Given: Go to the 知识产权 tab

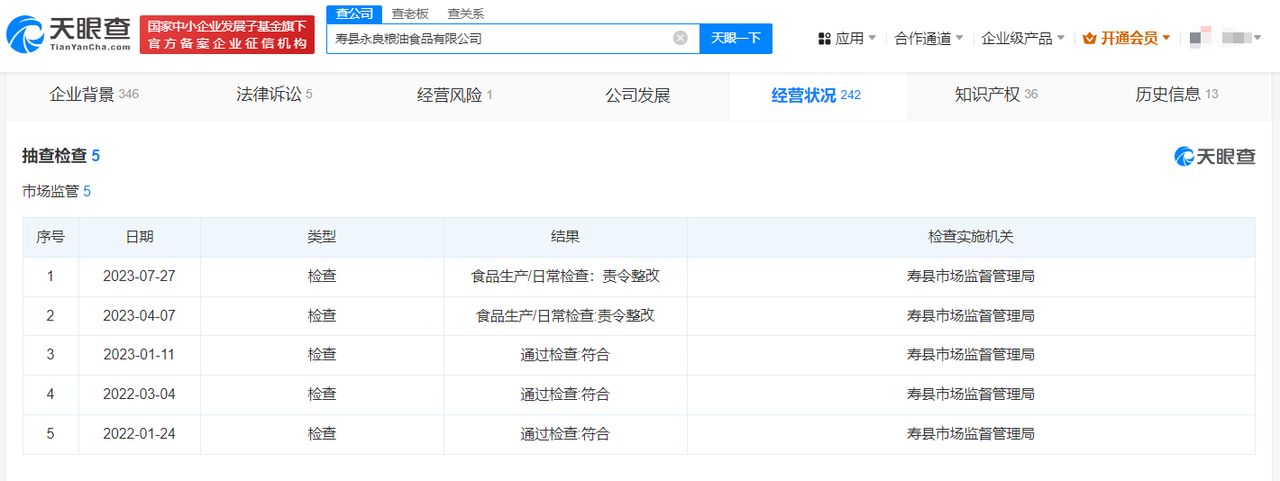Looking at the screenshot, I should tap(996, 95).
